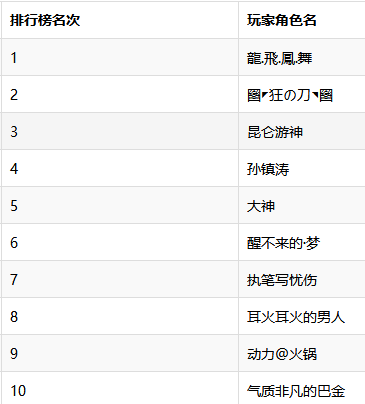Click the 排行榜名次 column header

(x=45, y=20)
